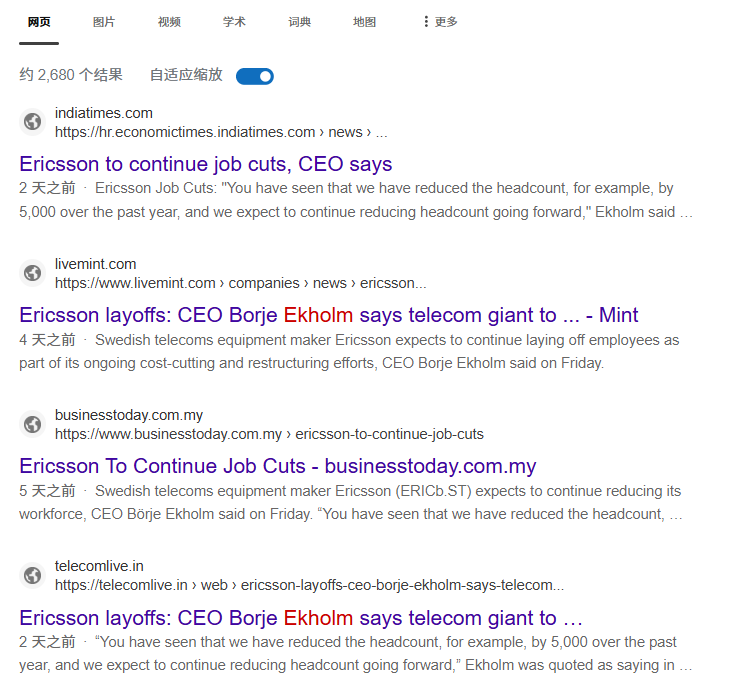Open the 词典 tab

pyautogui.click(x=299, y=22)
